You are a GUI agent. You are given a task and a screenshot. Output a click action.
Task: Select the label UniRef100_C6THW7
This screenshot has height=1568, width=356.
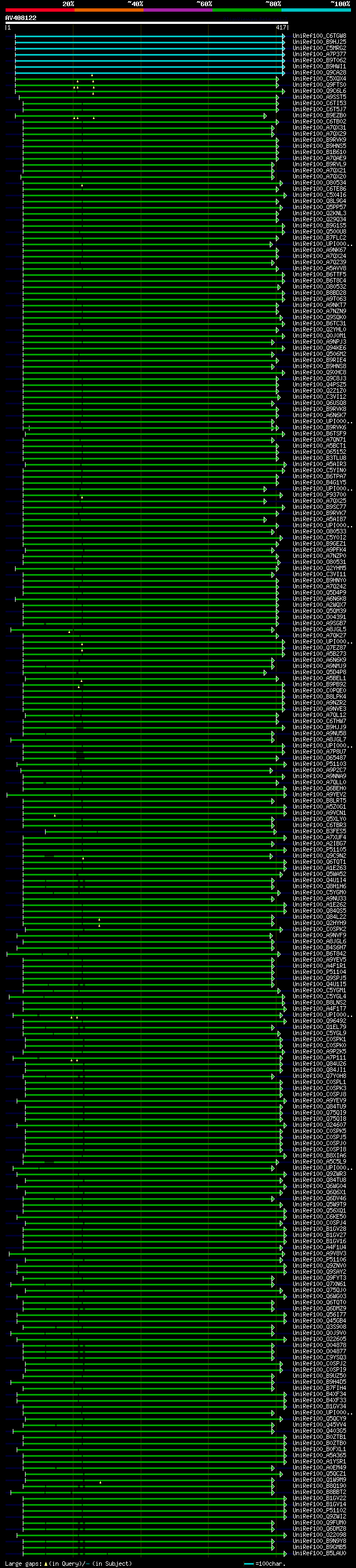click(319, 721)
